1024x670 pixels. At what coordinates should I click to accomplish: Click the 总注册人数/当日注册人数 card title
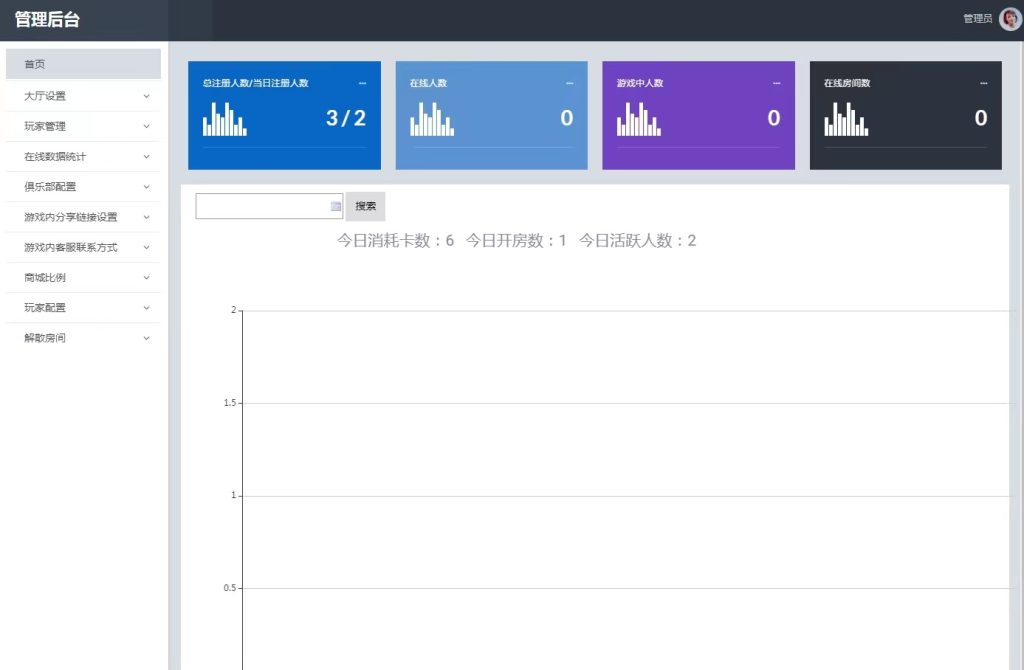click(255, 83)
